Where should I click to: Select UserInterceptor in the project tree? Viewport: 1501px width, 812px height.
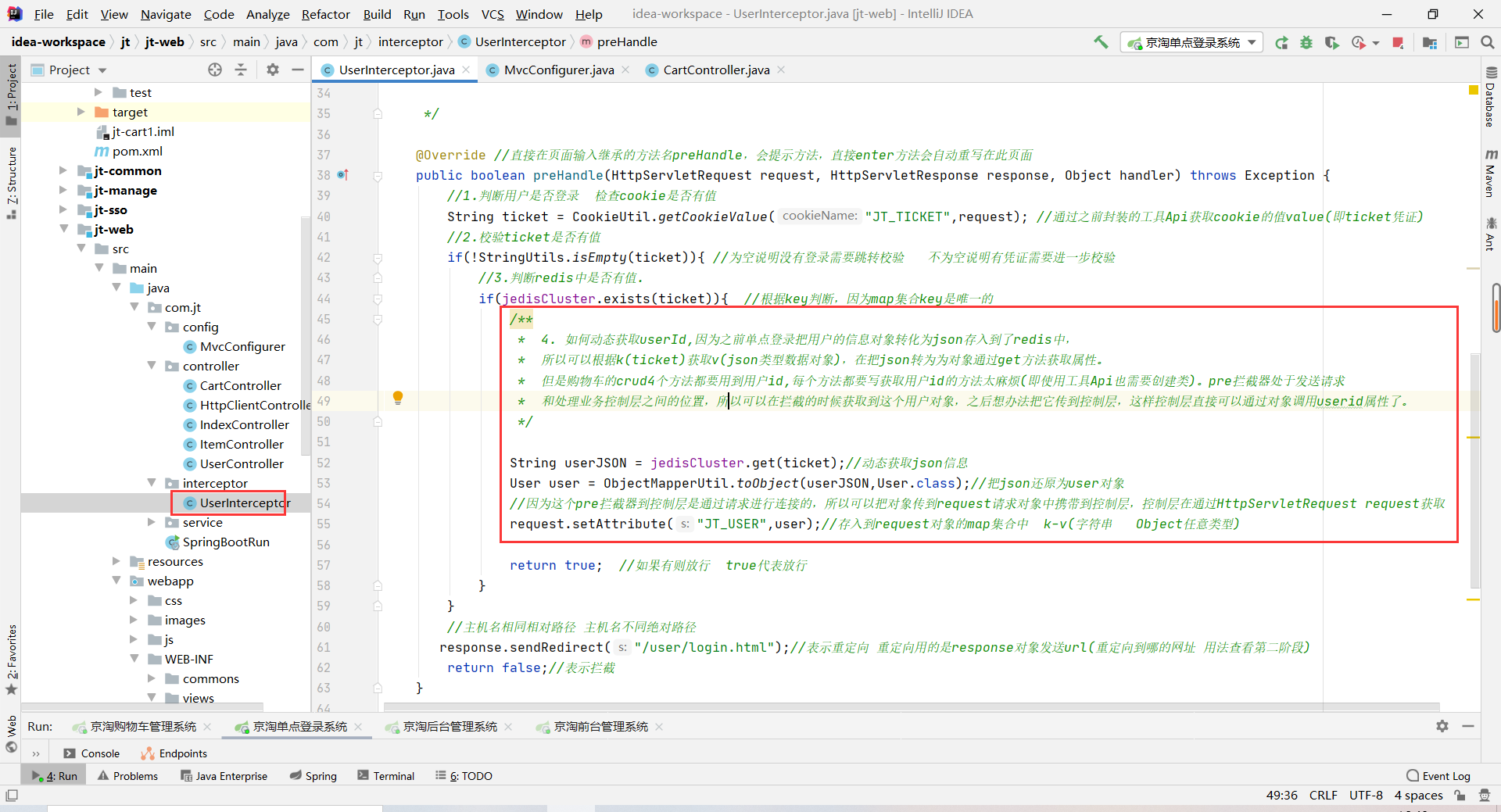244,503
